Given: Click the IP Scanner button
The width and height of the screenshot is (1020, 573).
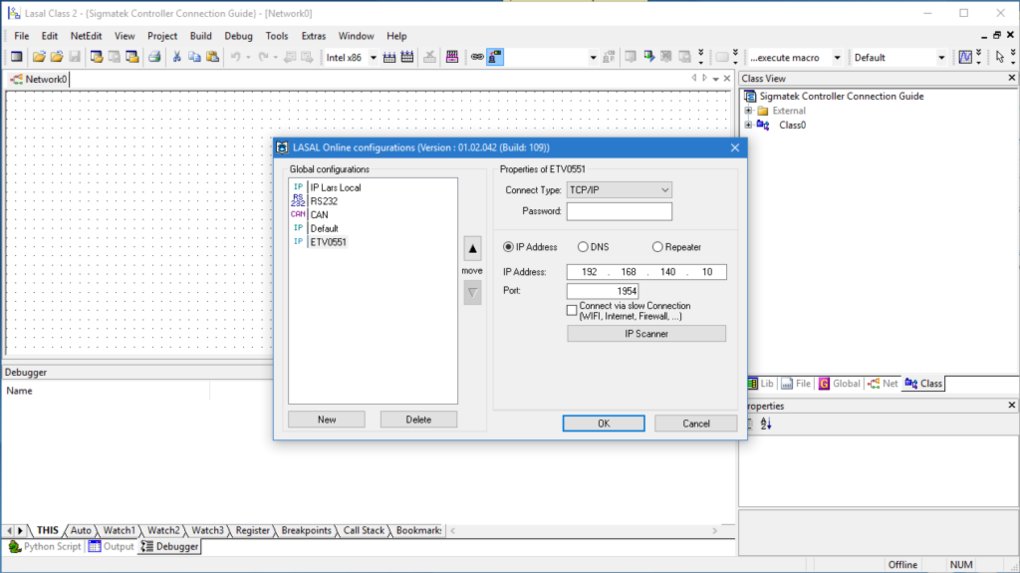Looking at the screenshot, I should (646, 334).
